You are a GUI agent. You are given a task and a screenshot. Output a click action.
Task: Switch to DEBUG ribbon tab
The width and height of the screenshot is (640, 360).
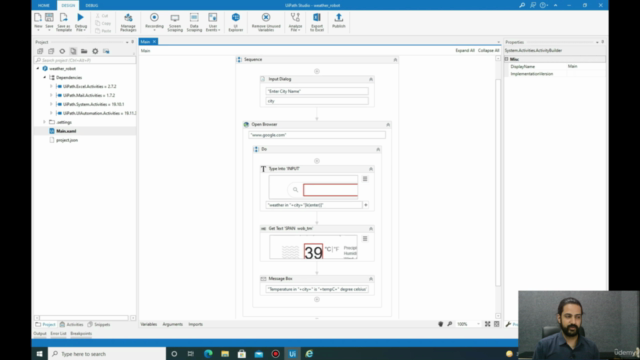tap(91, 5)
